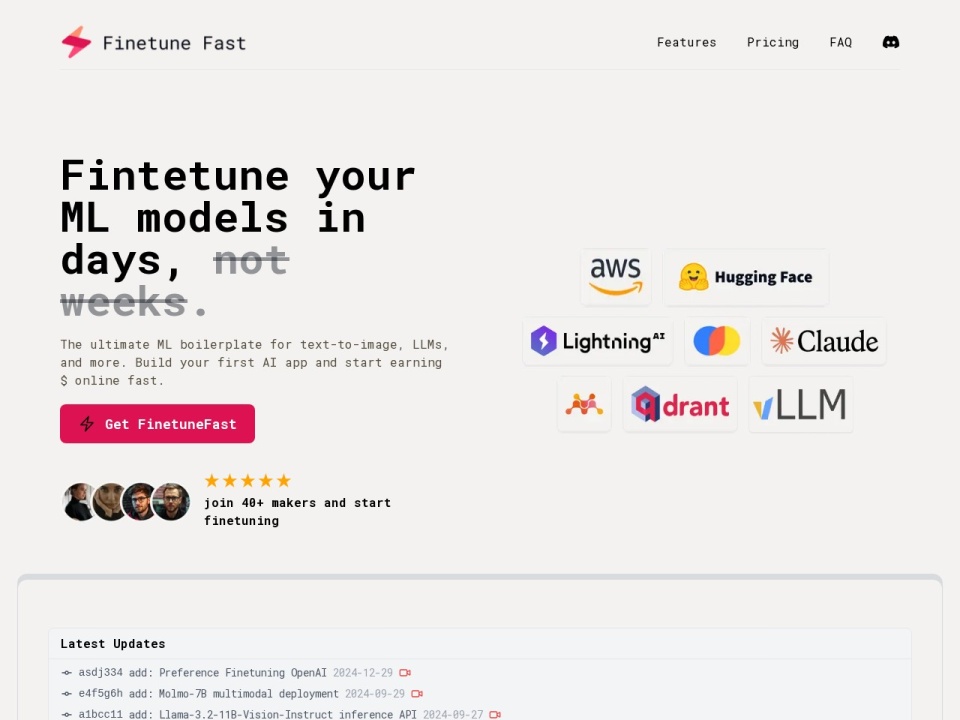Click the orange zigzag M logo card

pyautogui.click(x=584, y=405)
